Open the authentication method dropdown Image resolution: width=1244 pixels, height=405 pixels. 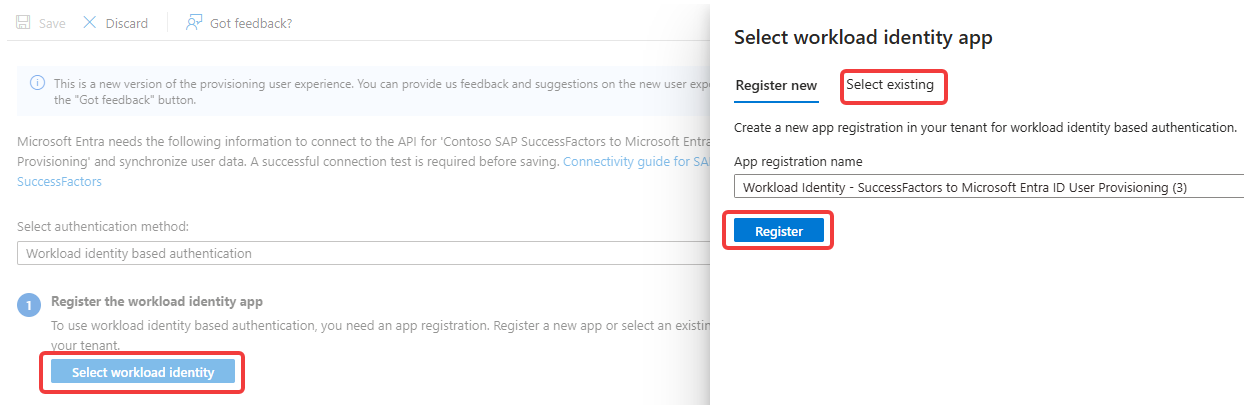(x=364, y=253)
